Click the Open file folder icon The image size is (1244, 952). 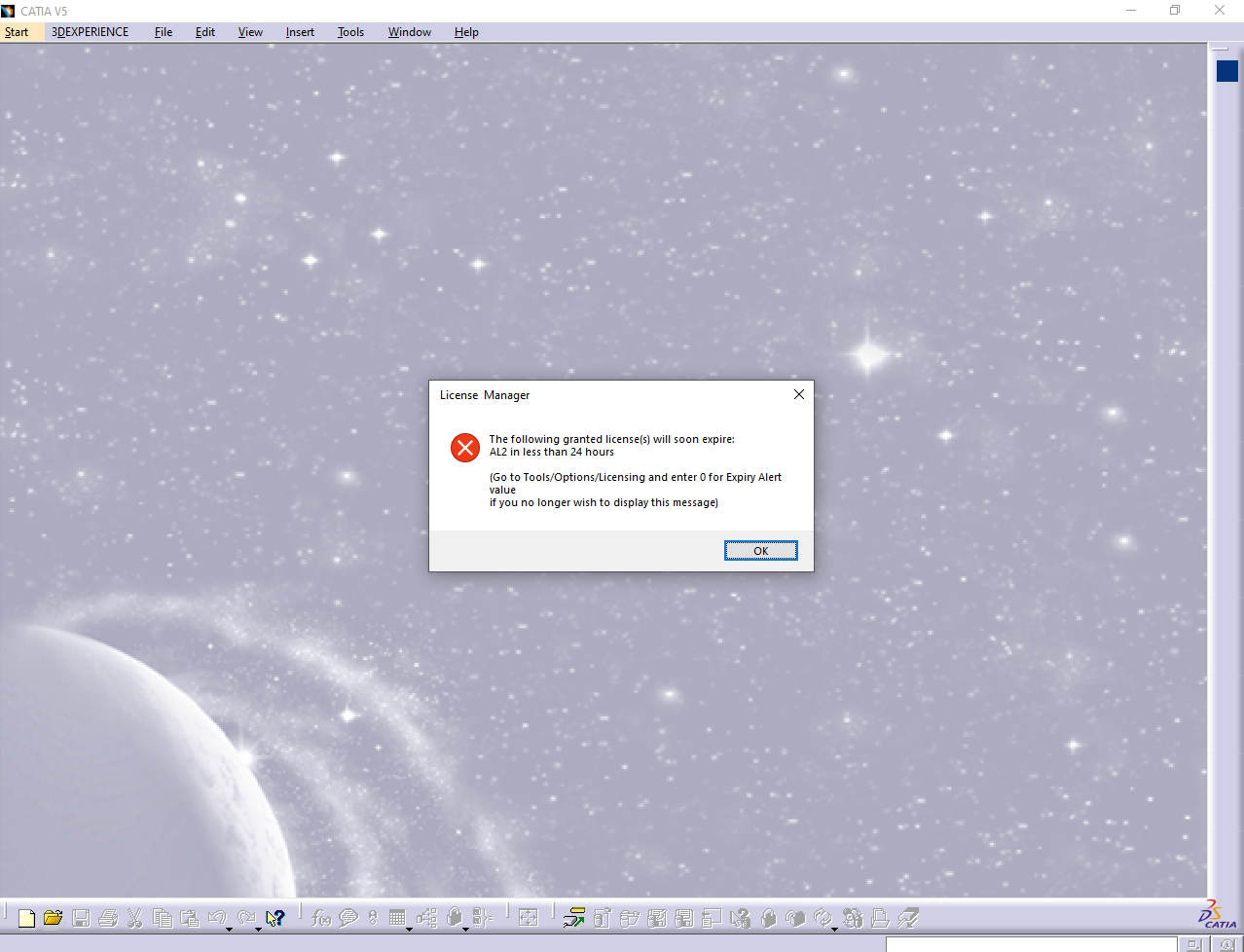click(54, 918)
